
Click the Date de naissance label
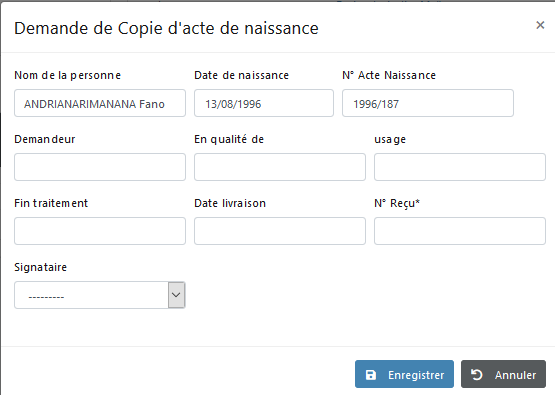point(241,75)
